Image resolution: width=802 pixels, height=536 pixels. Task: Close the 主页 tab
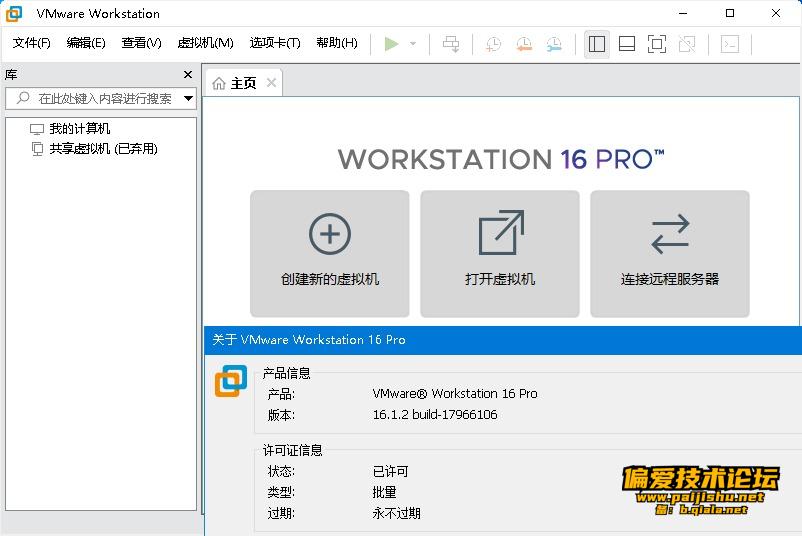[272, 82]
